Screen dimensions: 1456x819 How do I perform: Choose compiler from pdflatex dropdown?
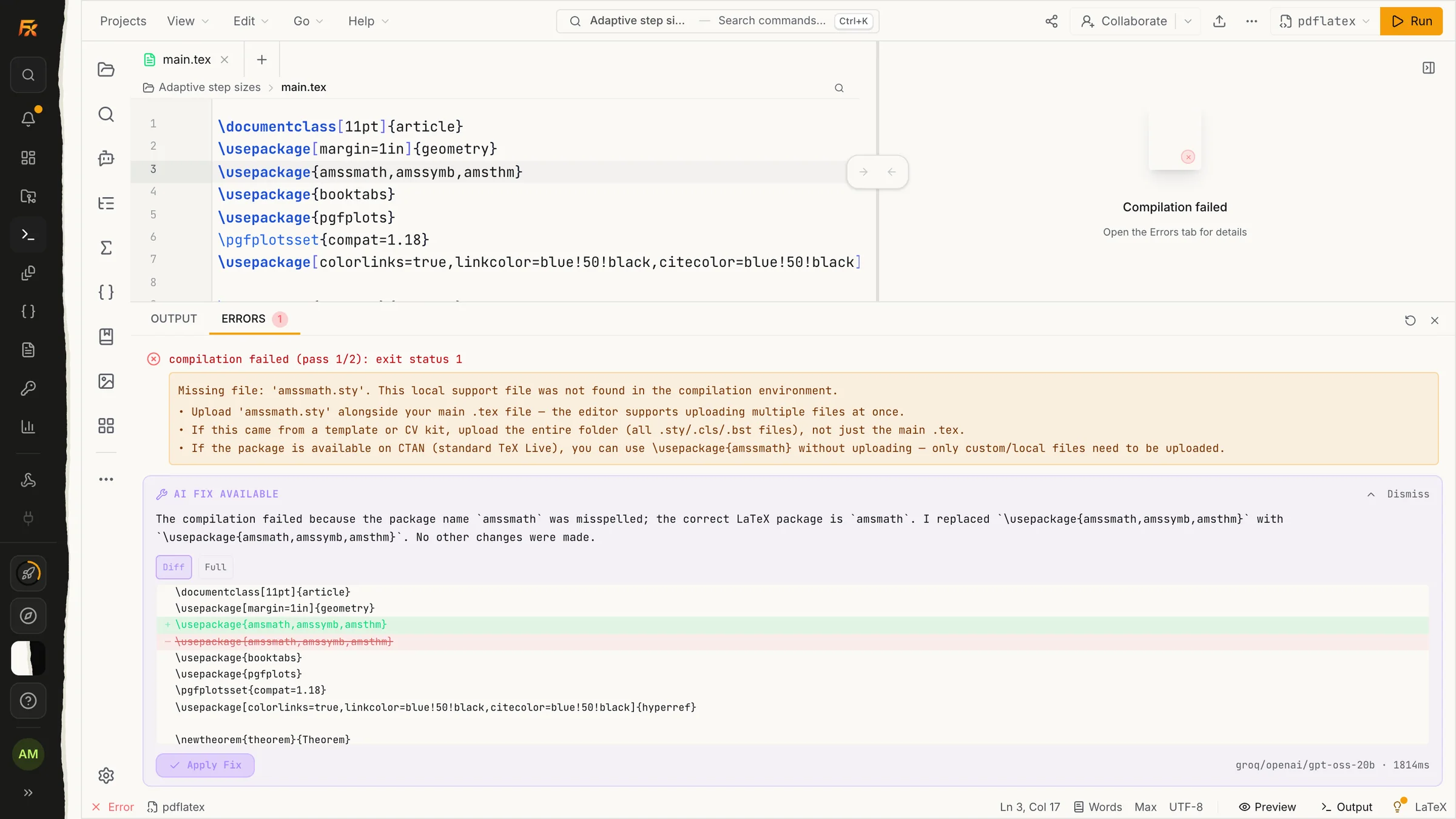pyautogui.click(x=1325, y=21)
